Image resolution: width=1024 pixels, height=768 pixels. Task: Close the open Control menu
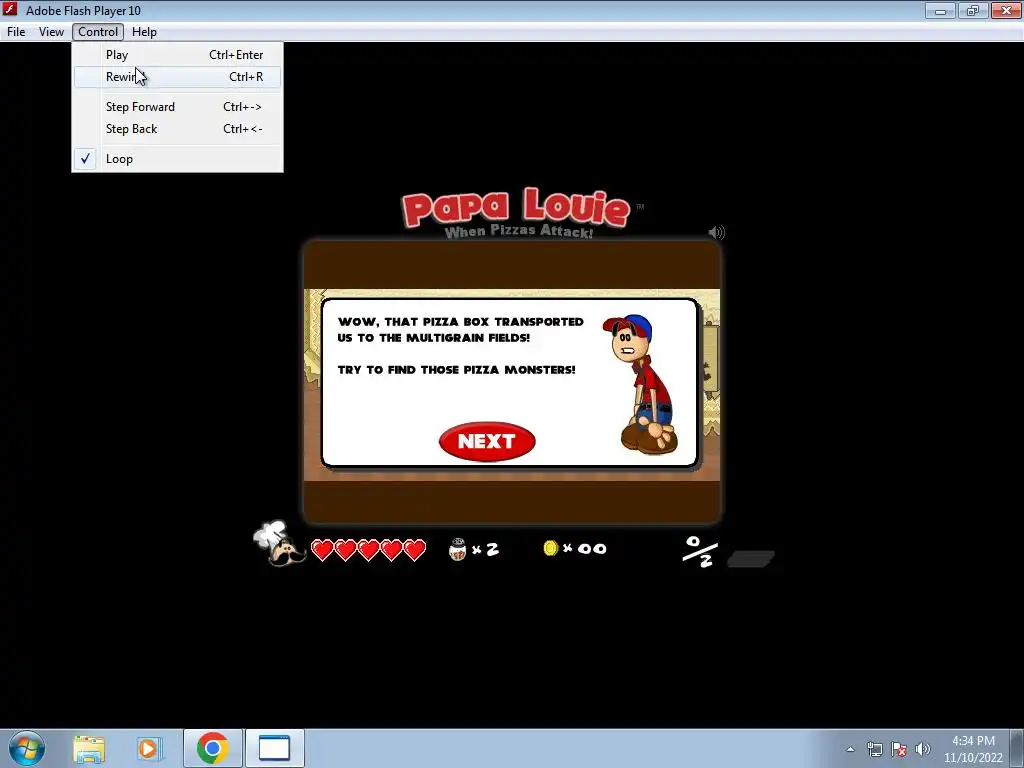98,32
